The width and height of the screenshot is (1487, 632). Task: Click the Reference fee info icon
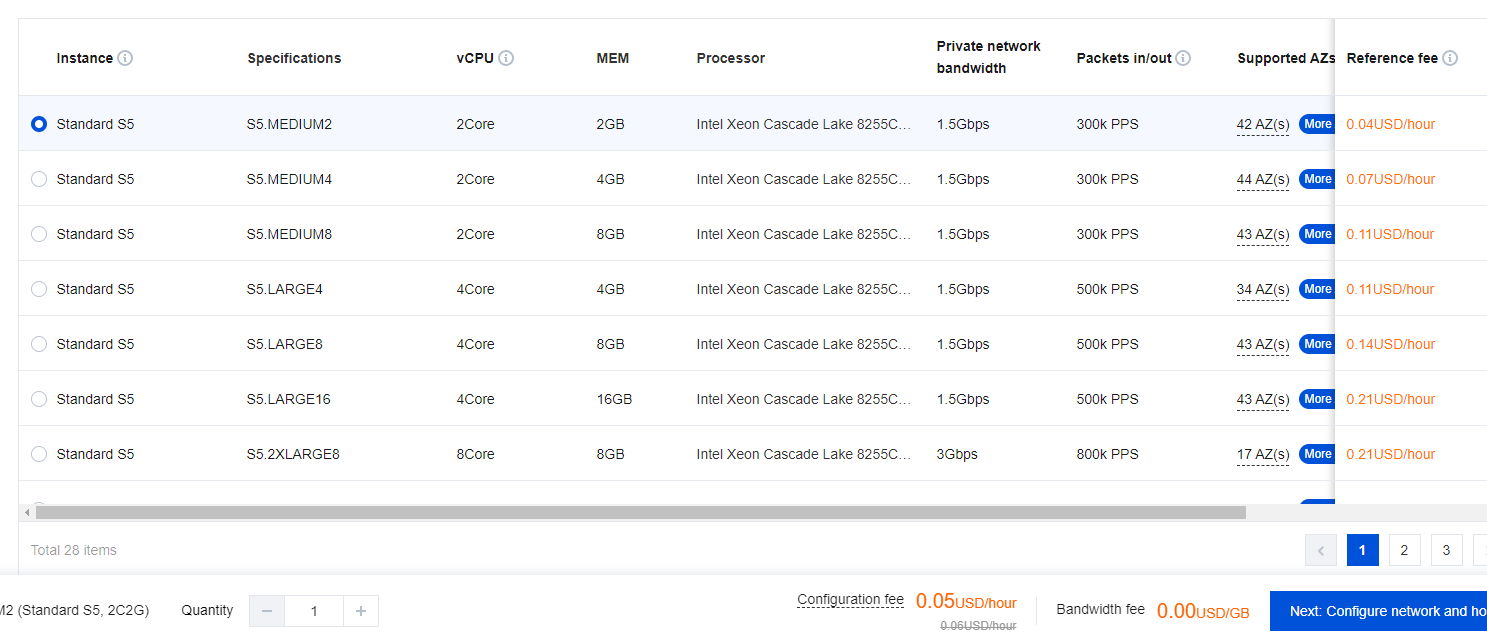click(x=1450, y=58)
